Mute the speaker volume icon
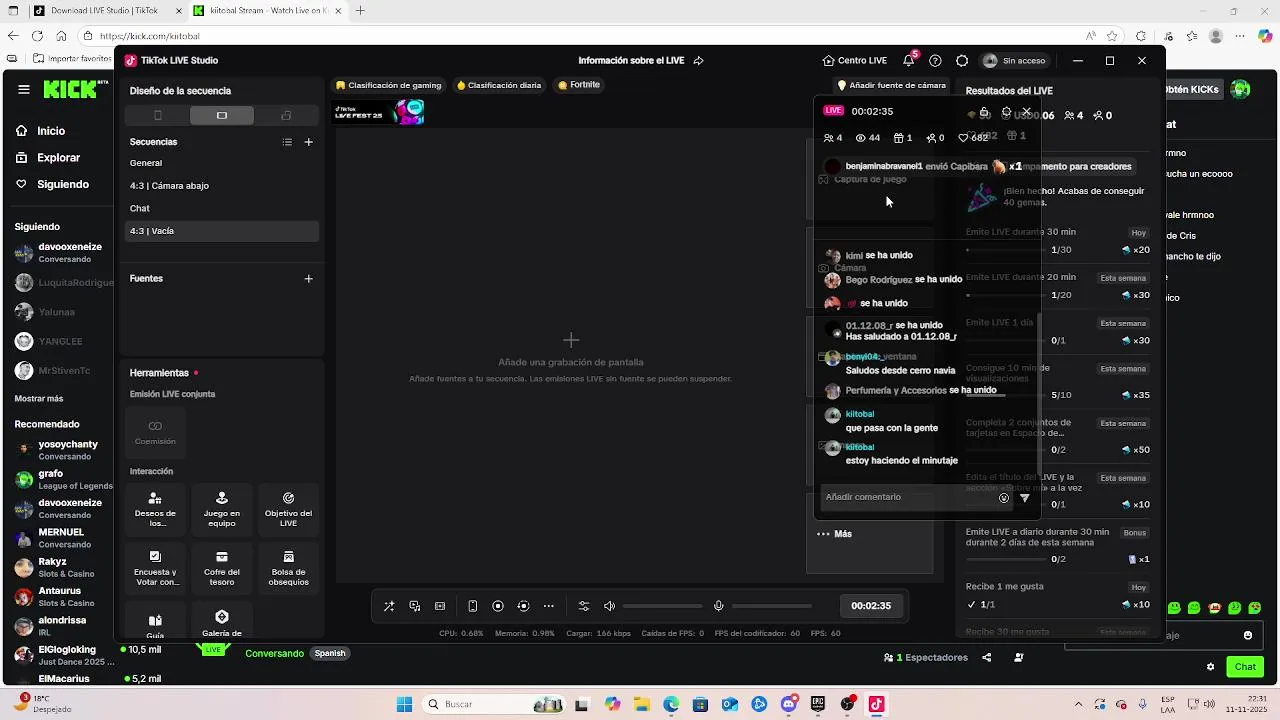Viewport: 1280px width, 720px height. [609, 606]
